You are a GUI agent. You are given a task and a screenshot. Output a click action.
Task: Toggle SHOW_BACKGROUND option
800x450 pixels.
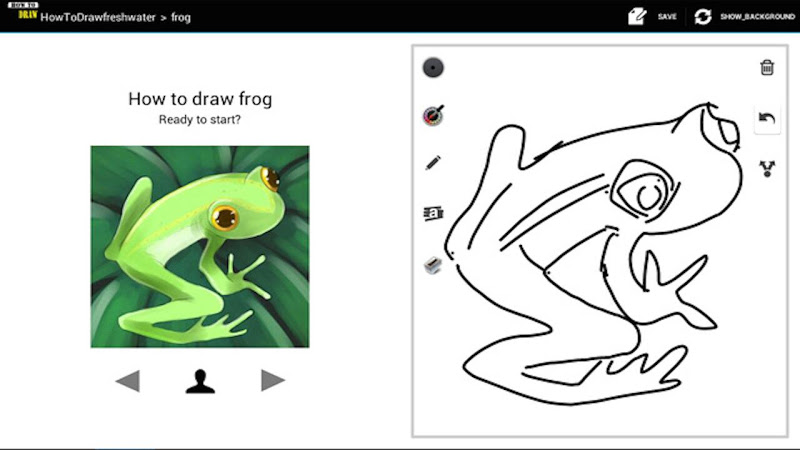(757, 17)
